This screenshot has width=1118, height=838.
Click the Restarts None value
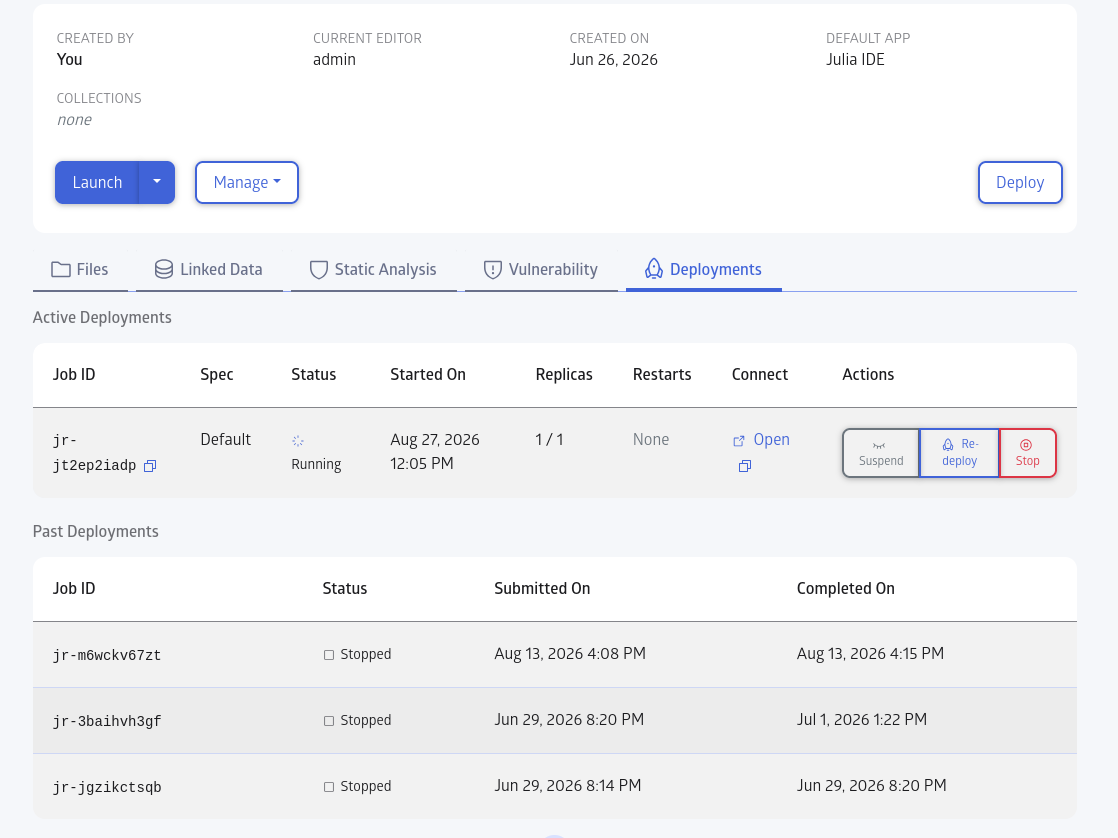(x=651, y=439)
